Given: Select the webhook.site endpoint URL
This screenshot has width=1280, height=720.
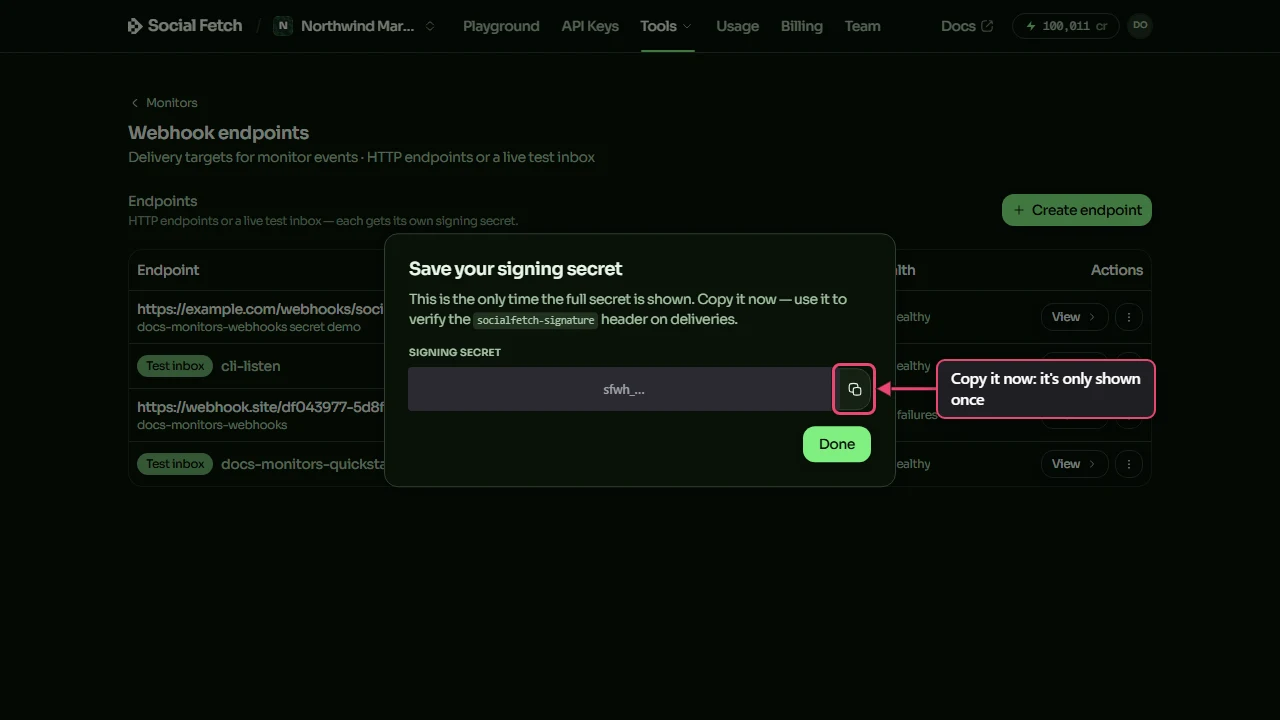Looking at the screenshot, I should click(261, 407).
